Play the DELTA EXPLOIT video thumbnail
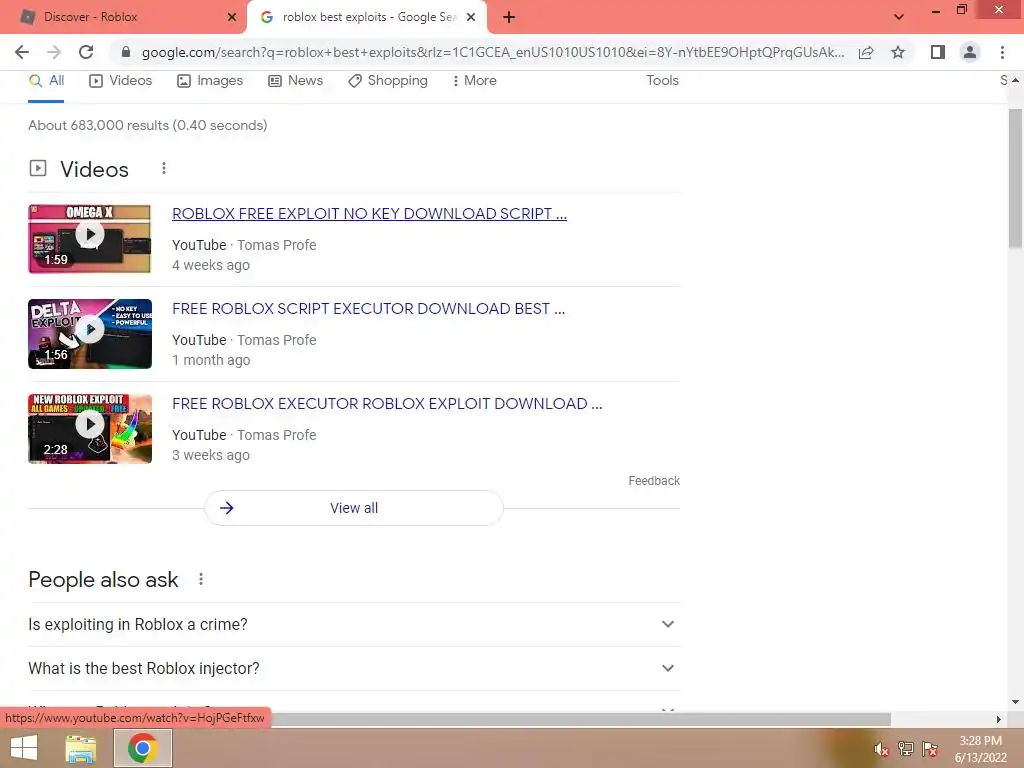 point(89,334)
